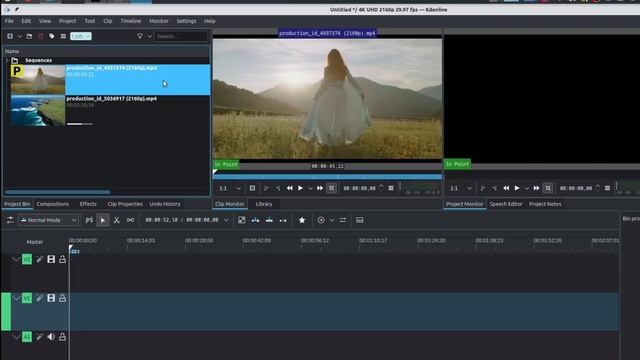Viewport: 640px width, 360px height.
Task: Open the clip monitor play options dropdown arrow
Action: tap(310, 189)
